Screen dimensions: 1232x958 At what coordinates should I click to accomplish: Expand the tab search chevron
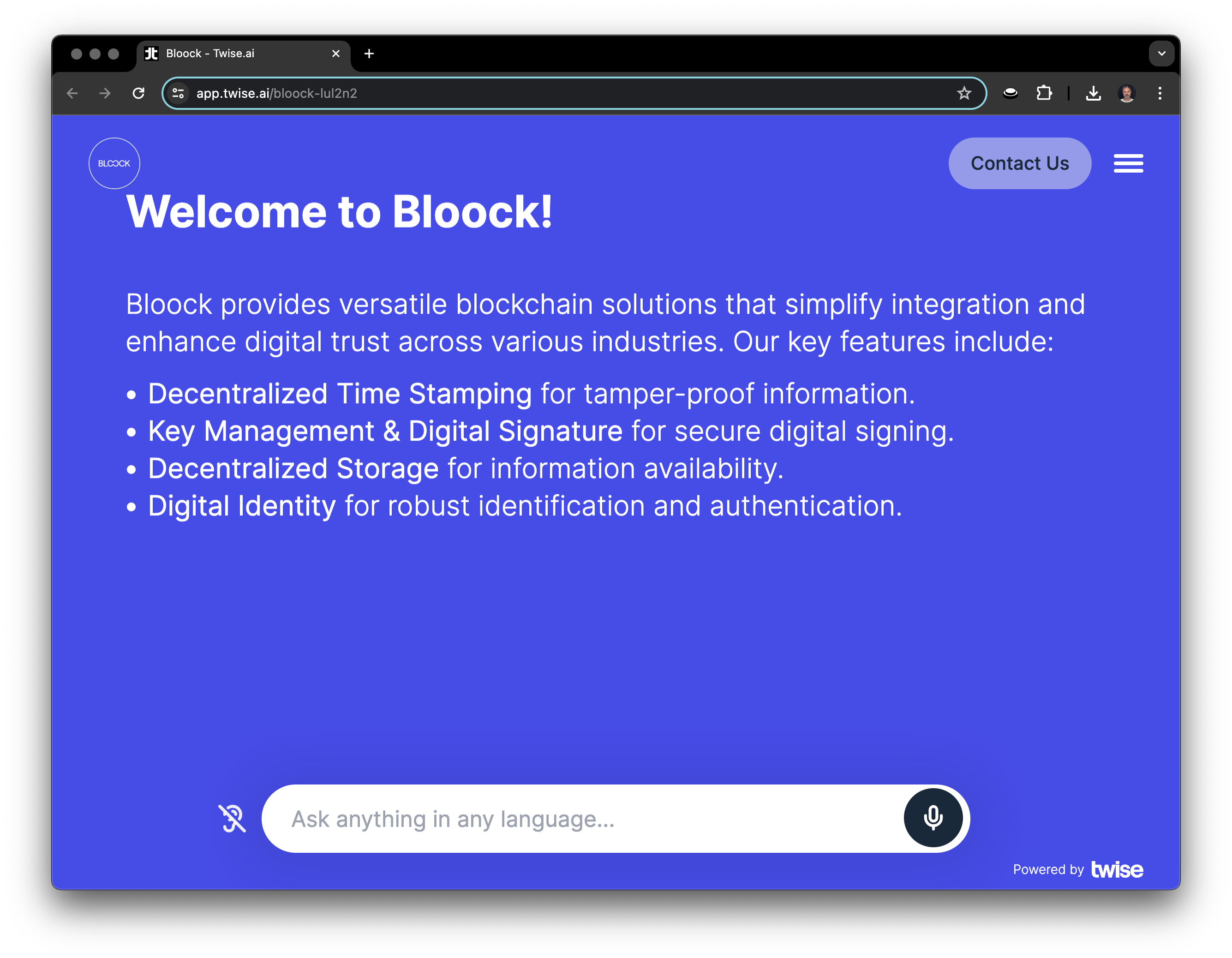(1161, 54)
